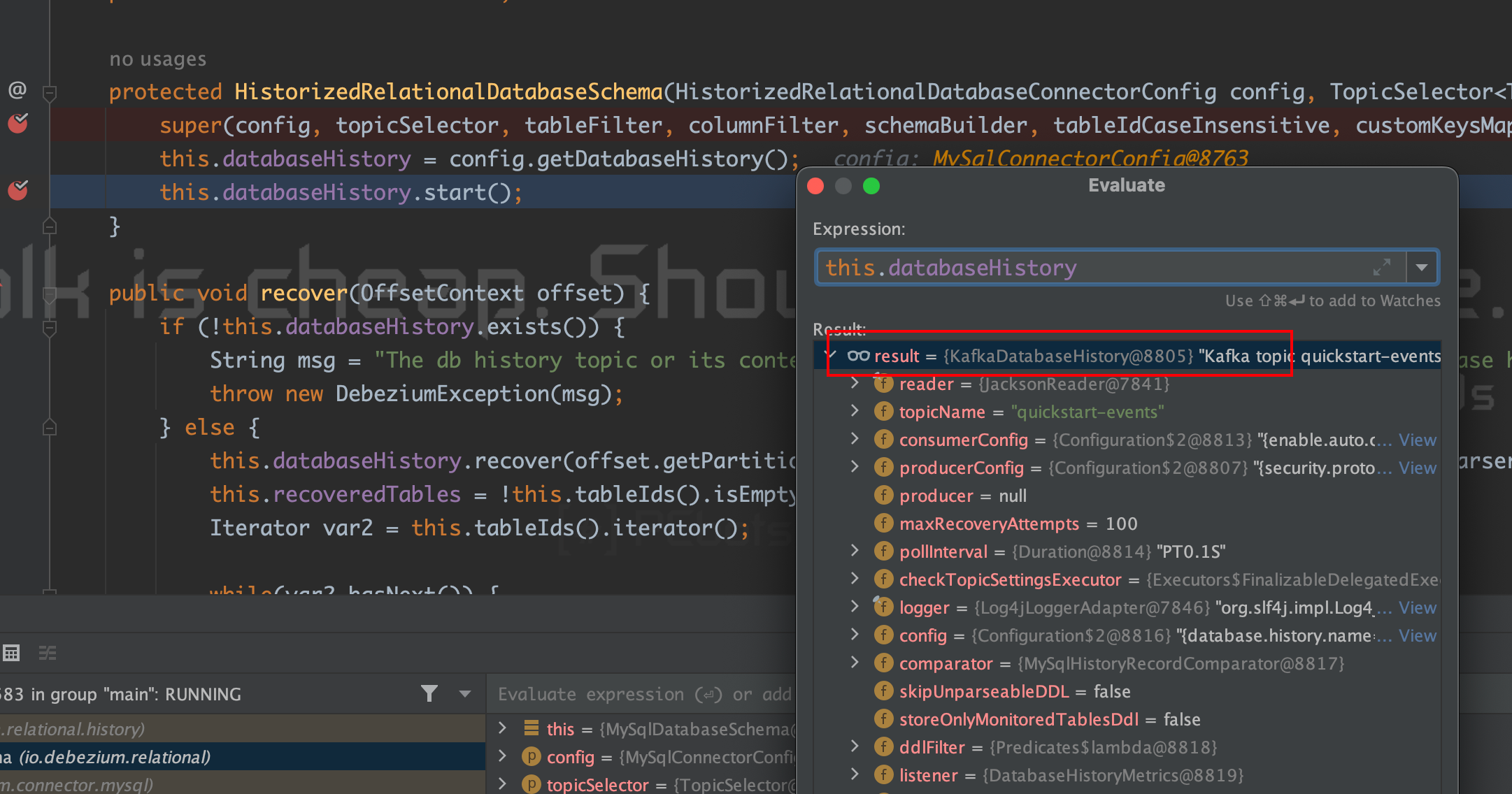
Task: Fold the HistorizedRelationalDatabaseSchema constructor
Action: coord(50,92)
